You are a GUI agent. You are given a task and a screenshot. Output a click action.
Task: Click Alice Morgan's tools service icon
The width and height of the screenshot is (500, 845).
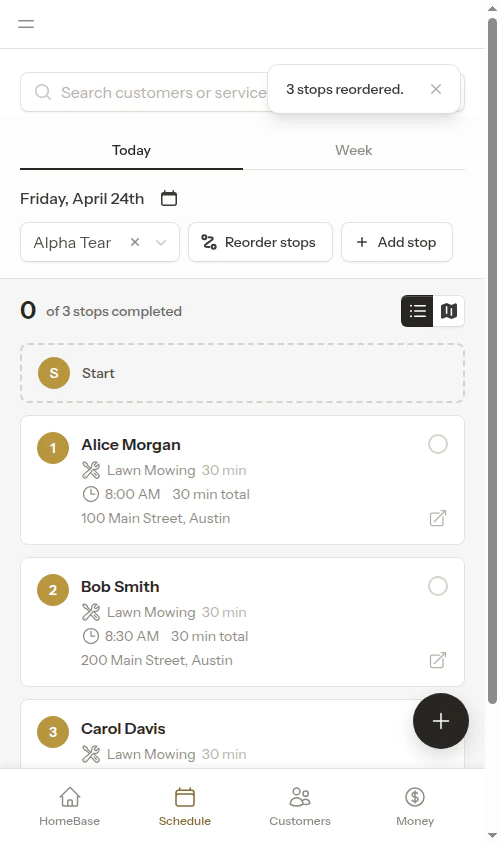pos(91,470)
